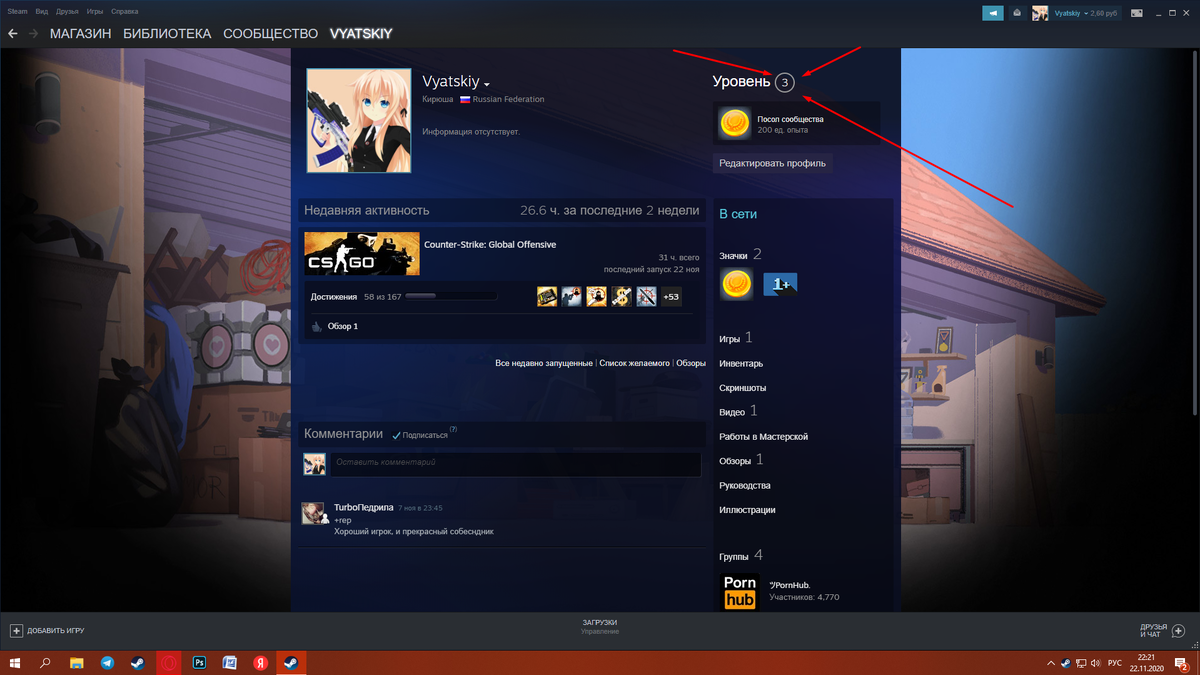Click the small avatar in top bar
This screenshot has height=675, width=1200.
[x=1040, y=13]
